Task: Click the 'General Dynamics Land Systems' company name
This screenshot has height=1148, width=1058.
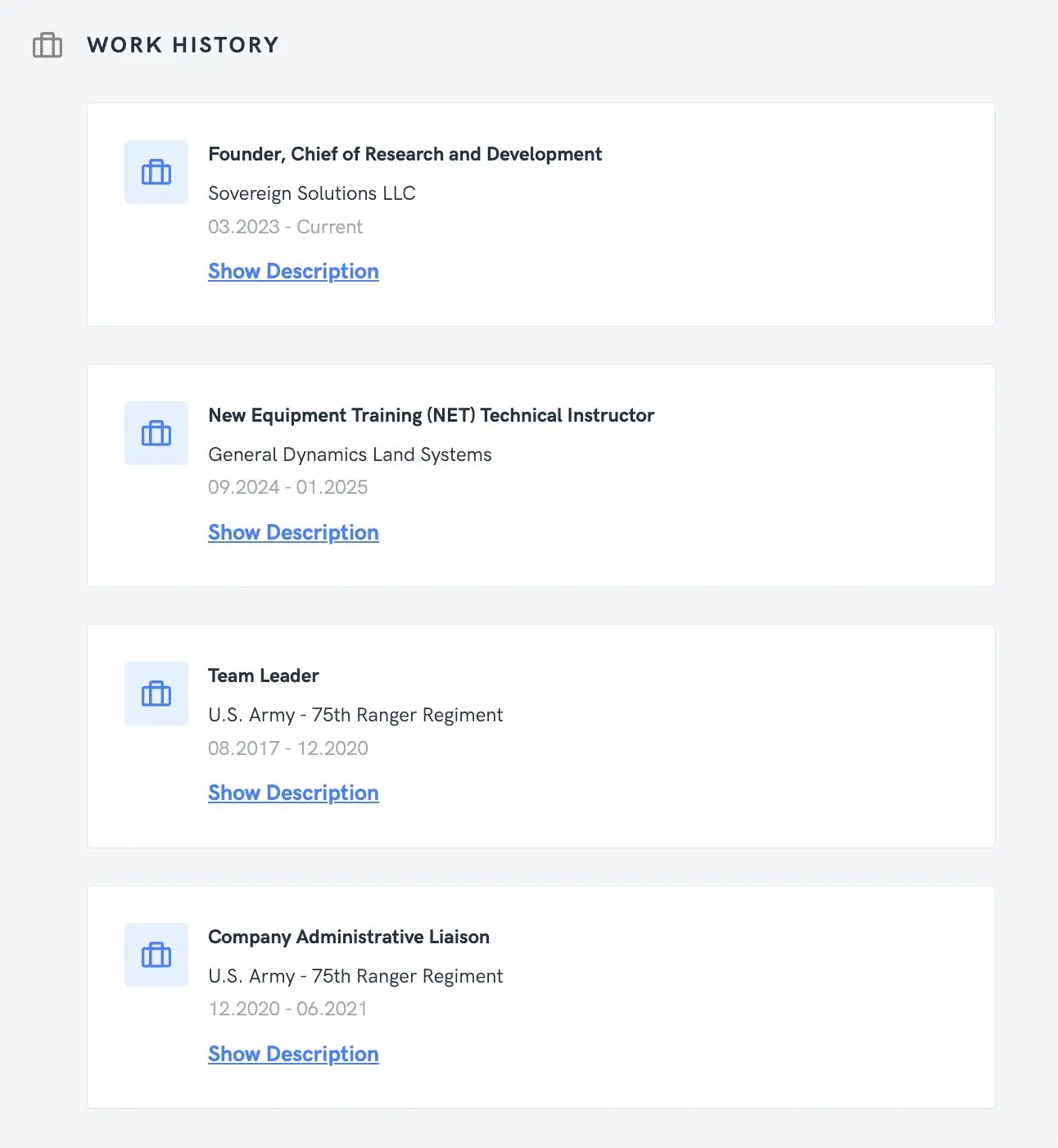Action: 350,454
